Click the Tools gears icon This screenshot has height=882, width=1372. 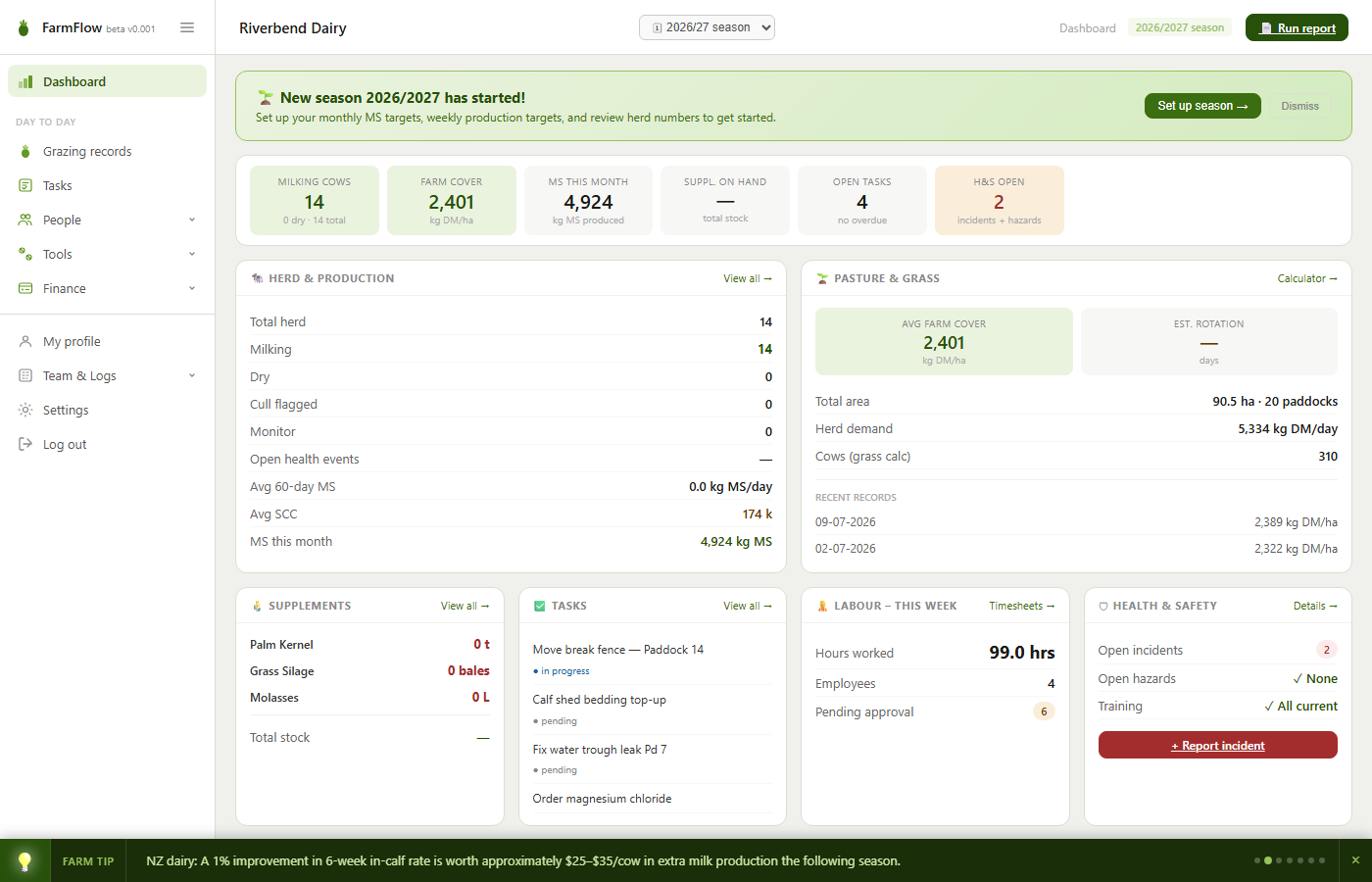point(25,254)
